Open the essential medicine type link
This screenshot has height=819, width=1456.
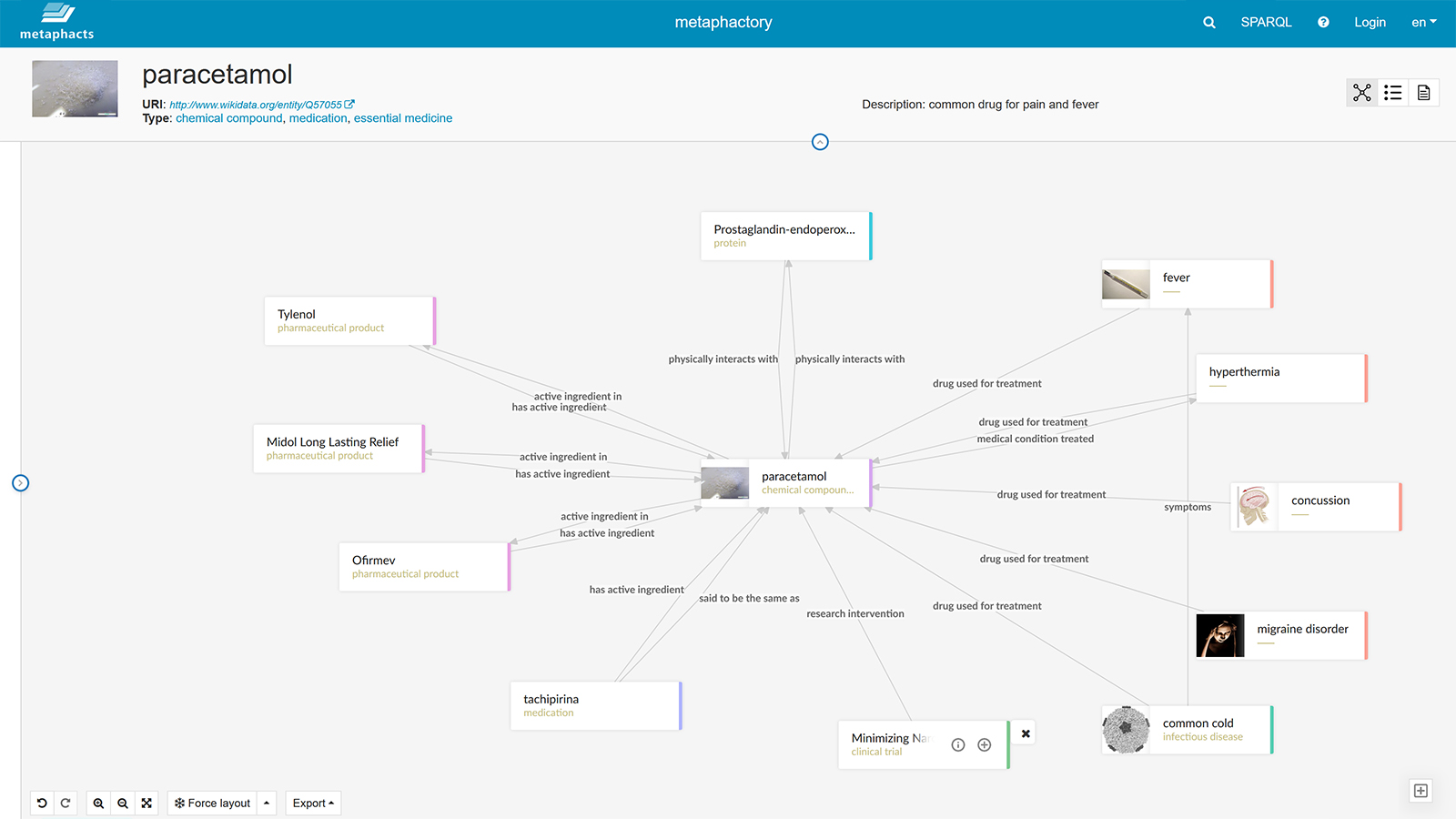[x=403, y=118]
